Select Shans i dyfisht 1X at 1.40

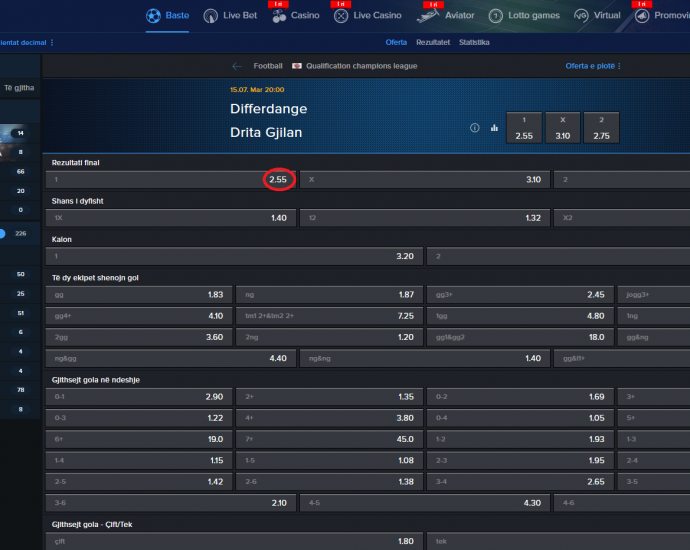[x=171, y=218]
